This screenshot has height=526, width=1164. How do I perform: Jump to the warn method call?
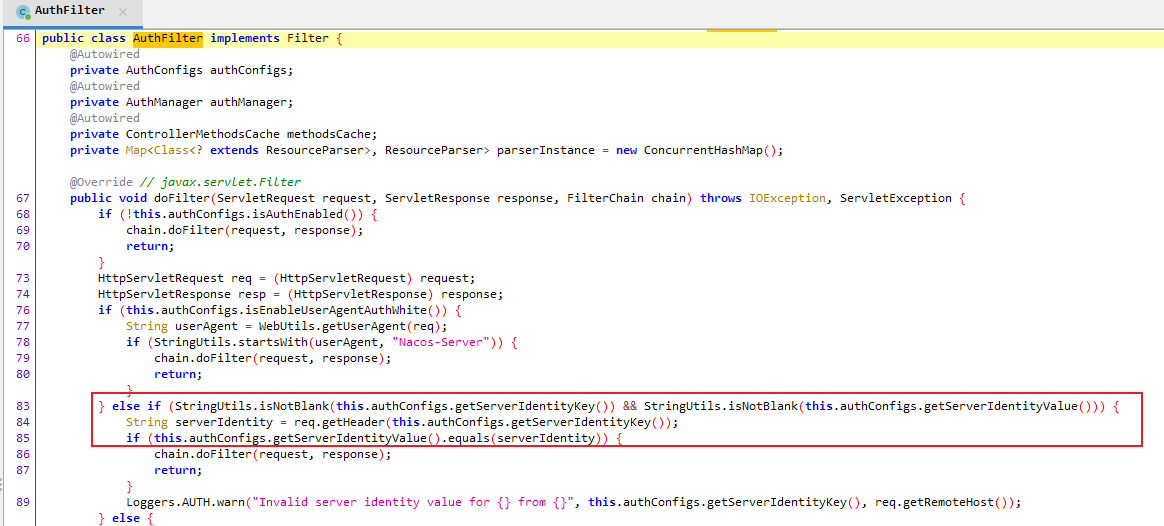(x=232, y=502)
